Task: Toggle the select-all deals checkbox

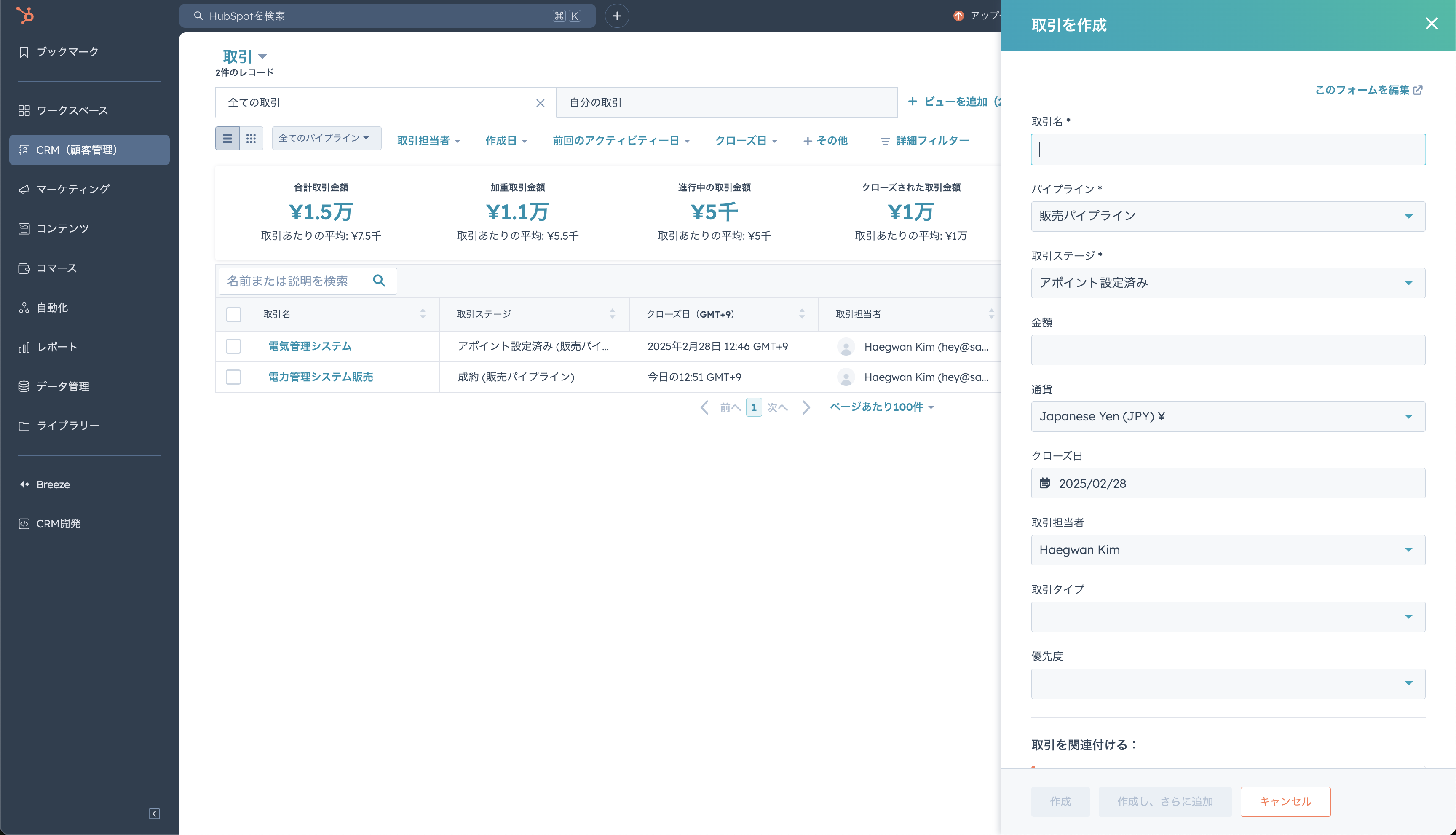Action: click(233, 314)
